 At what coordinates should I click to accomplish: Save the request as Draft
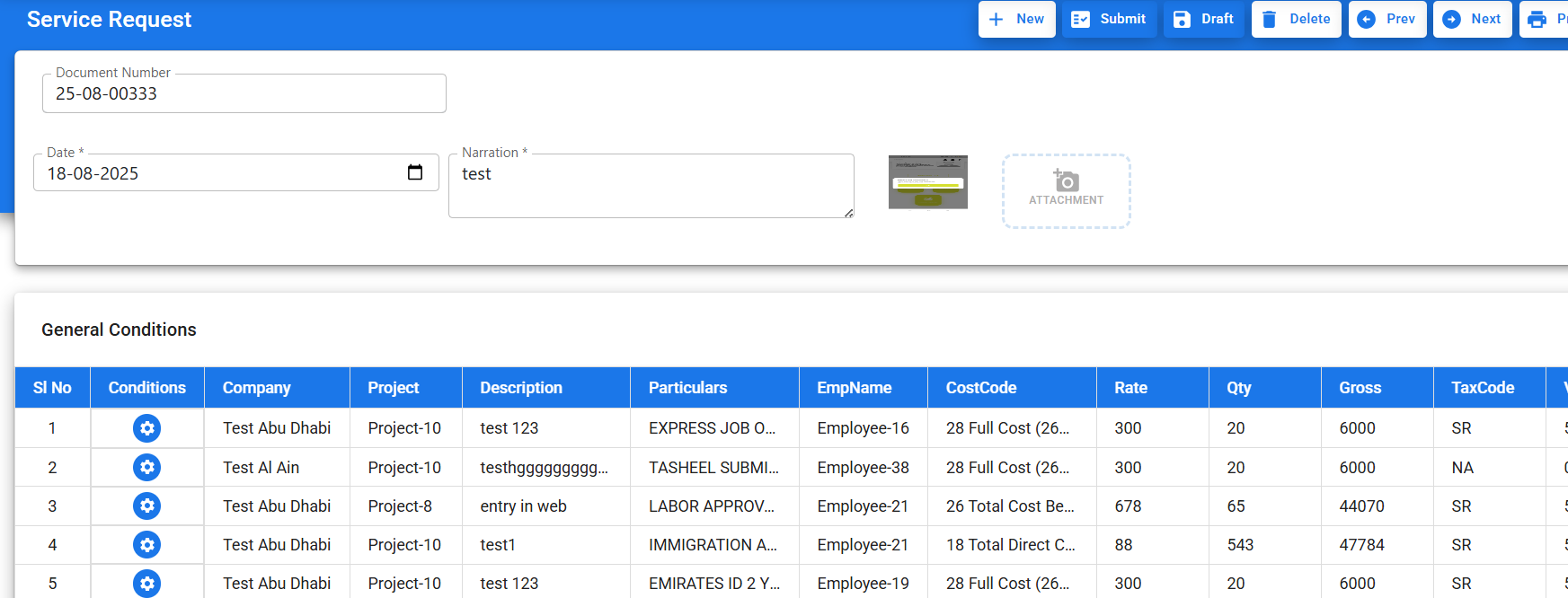click(x=1203, y=19)
